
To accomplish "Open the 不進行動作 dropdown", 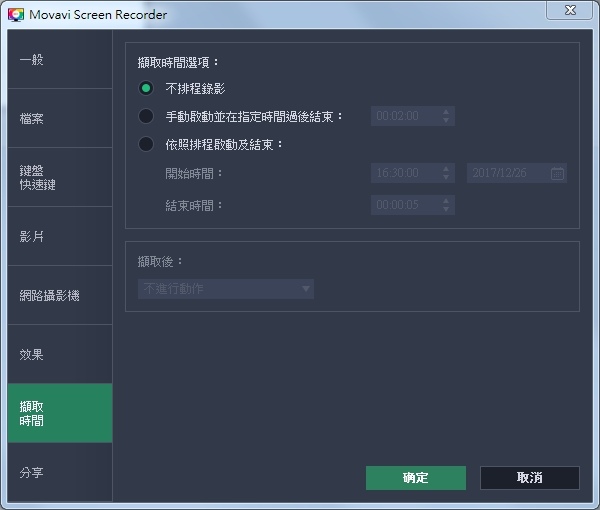I will coord(226,289).
